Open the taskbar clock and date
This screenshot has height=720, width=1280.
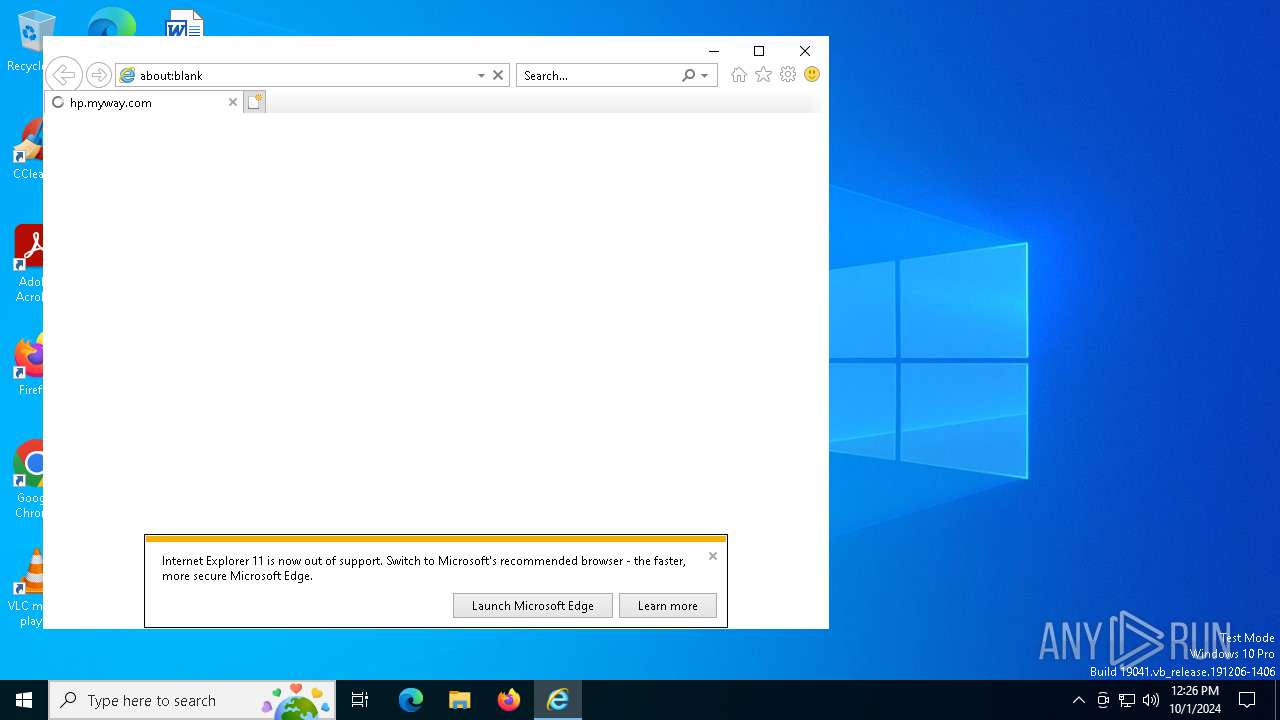1195,700
